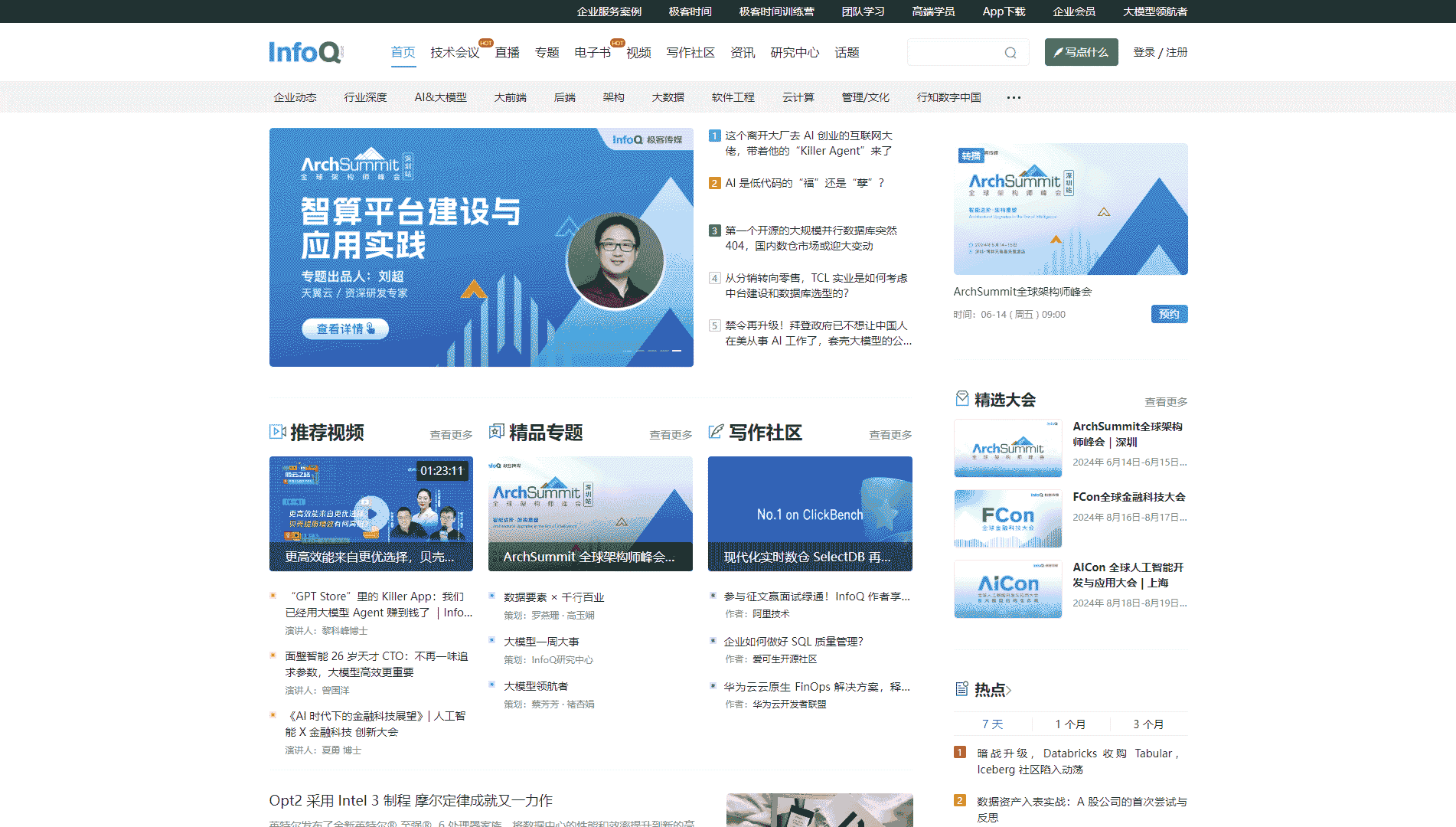
Task: Click the 热点 document icon
Action: click(961, 689)
